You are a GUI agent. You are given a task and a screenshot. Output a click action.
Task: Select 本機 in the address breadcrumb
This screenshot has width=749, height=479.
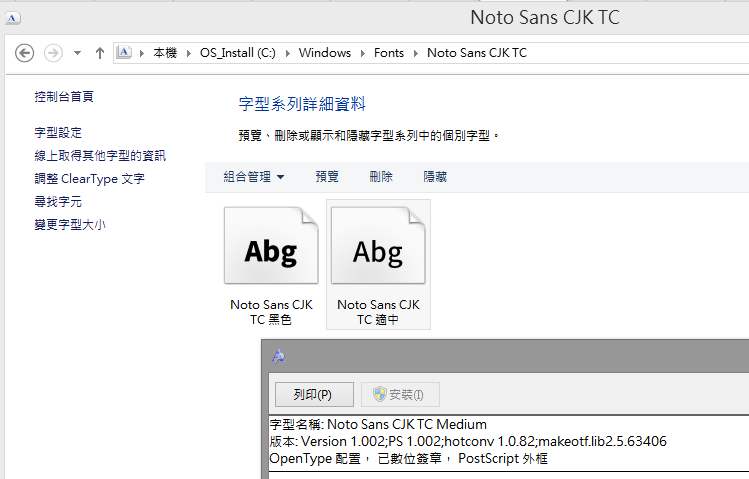pyautogui.click(x=165, y=53)
